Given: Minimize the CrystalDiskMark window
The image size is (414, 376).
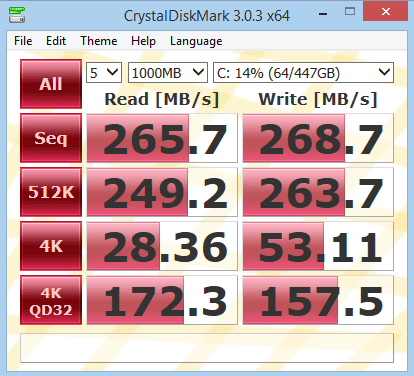Looking at the screenshot, I should (x=323, y=14).
